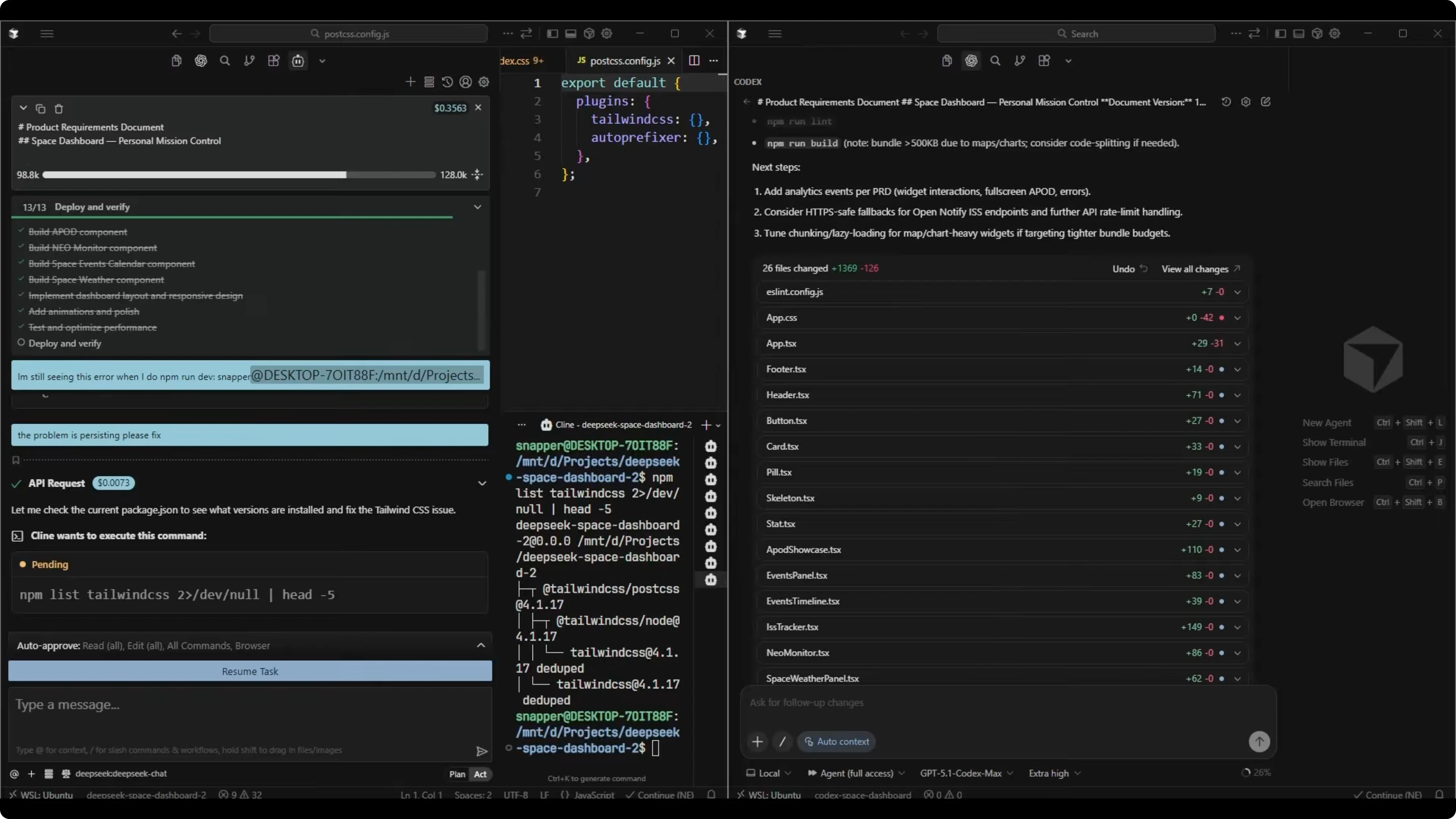Click the Resume Task button
The height and width of the screenshot is (819, 1456).
[x=250, y=671]
